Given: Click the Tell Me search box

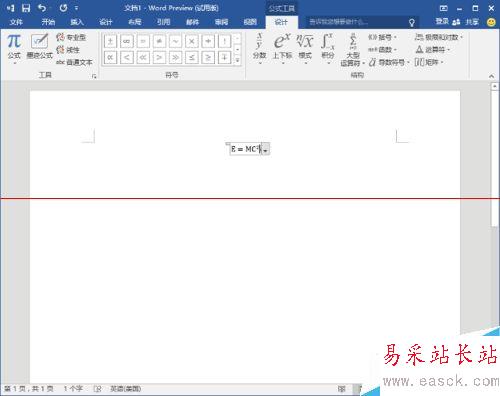Looking at the screenshot, I should [x=362, y=22].
